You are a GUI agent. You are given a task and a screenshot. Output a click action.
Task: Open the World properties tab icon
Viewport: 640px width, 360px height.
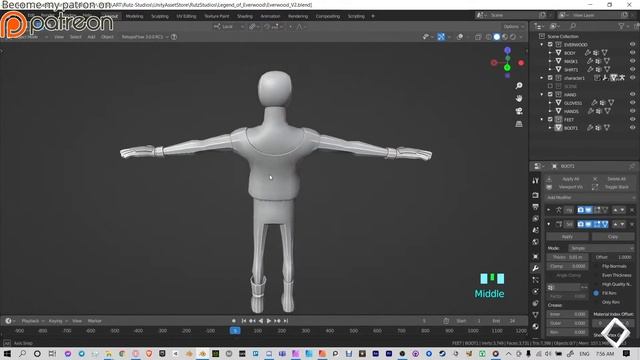point(536,242)
